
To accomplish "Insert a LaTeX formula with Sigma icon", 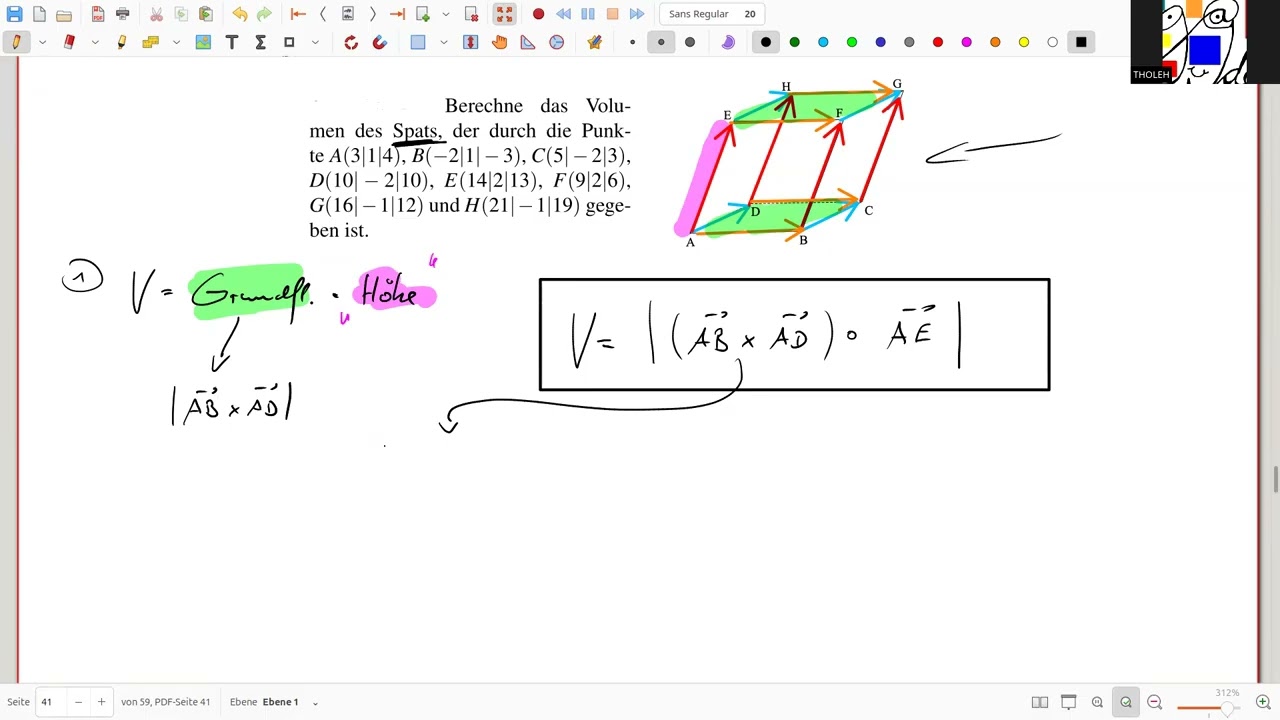I will 260,42.
